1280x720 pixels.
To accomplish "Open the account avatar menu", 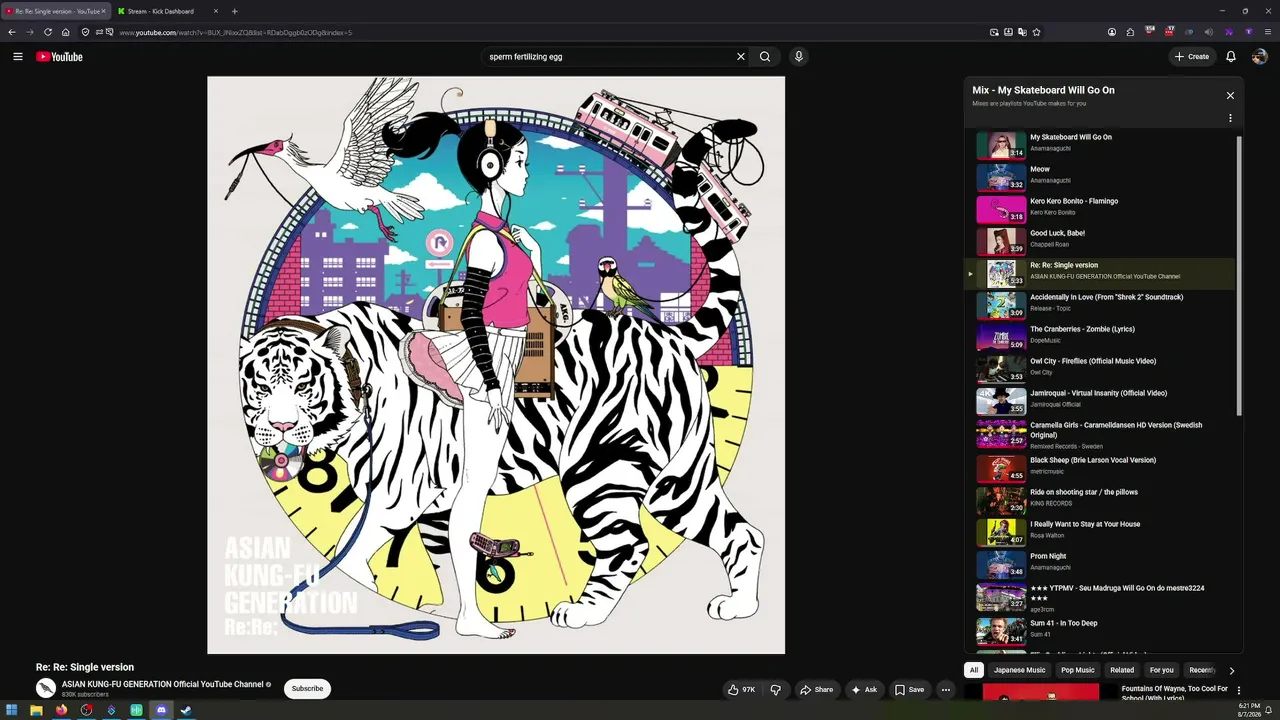I will tap(1259, 57).
